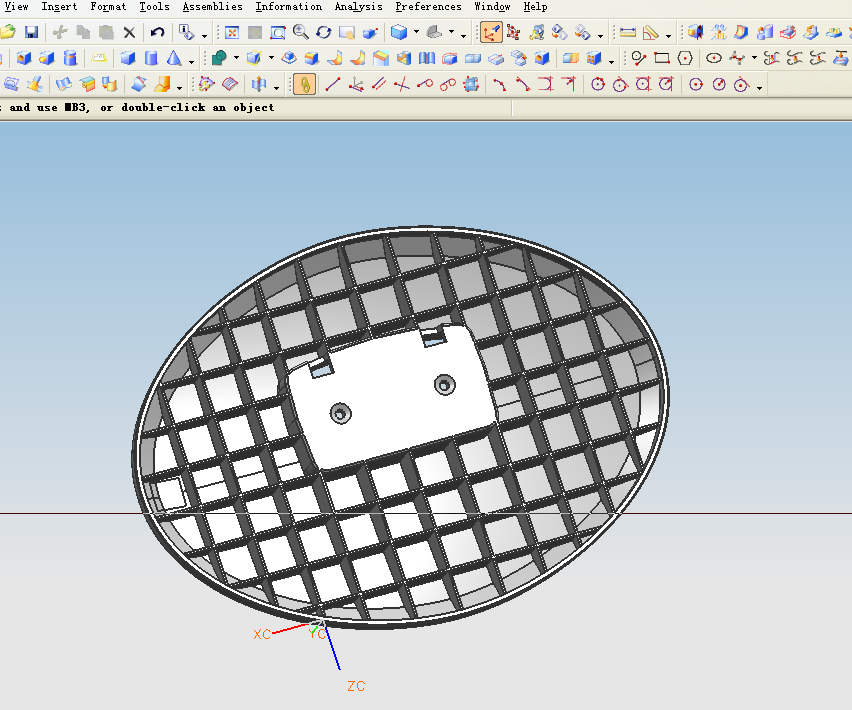This screenshot has height=710, width=852.
Task: Open dropdown arrow next to Undo group
Action: pos(204,34)
